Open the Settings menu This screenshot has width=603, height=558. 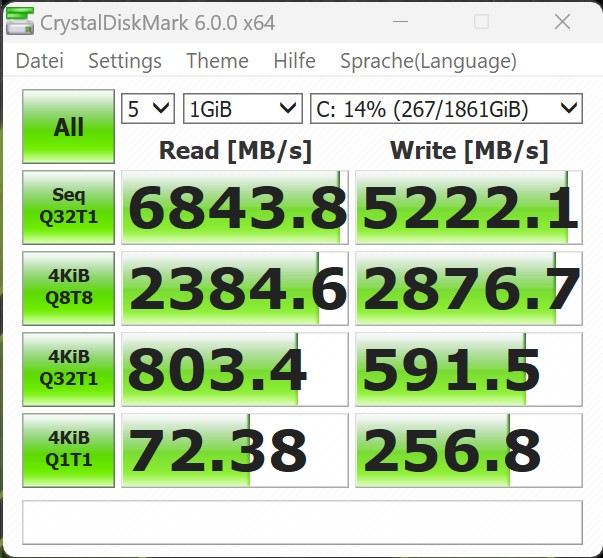pos(125,61)
